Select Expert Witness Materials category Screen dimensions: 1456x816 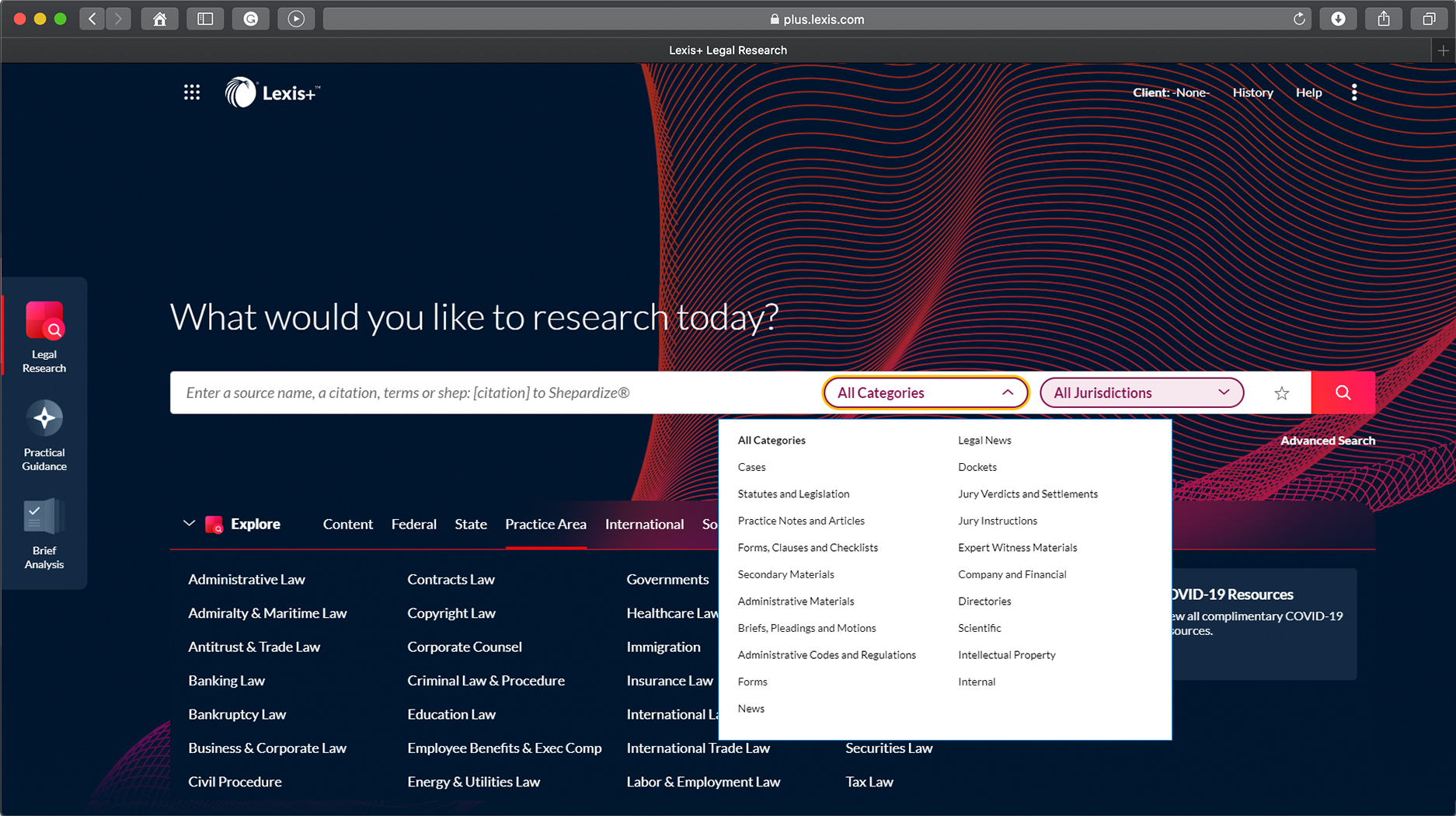click(1018, 548)
